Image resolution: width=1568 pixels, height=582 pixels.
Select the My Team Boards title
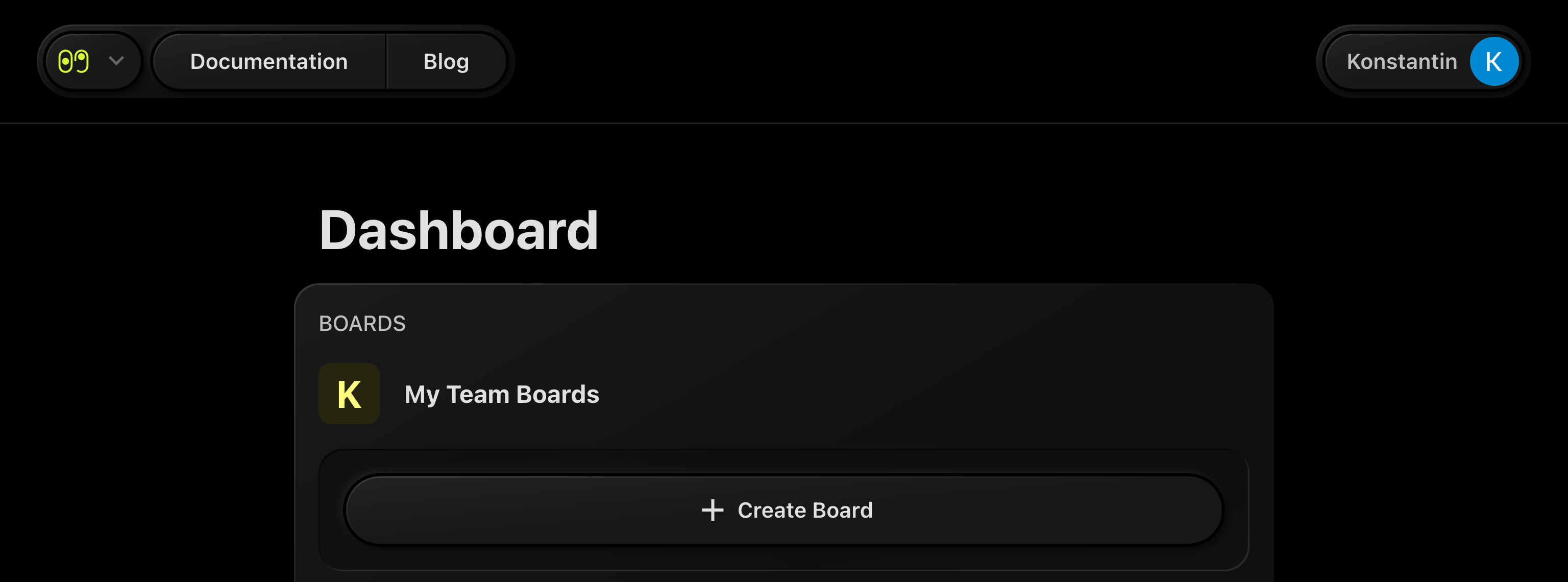[502, 395]
